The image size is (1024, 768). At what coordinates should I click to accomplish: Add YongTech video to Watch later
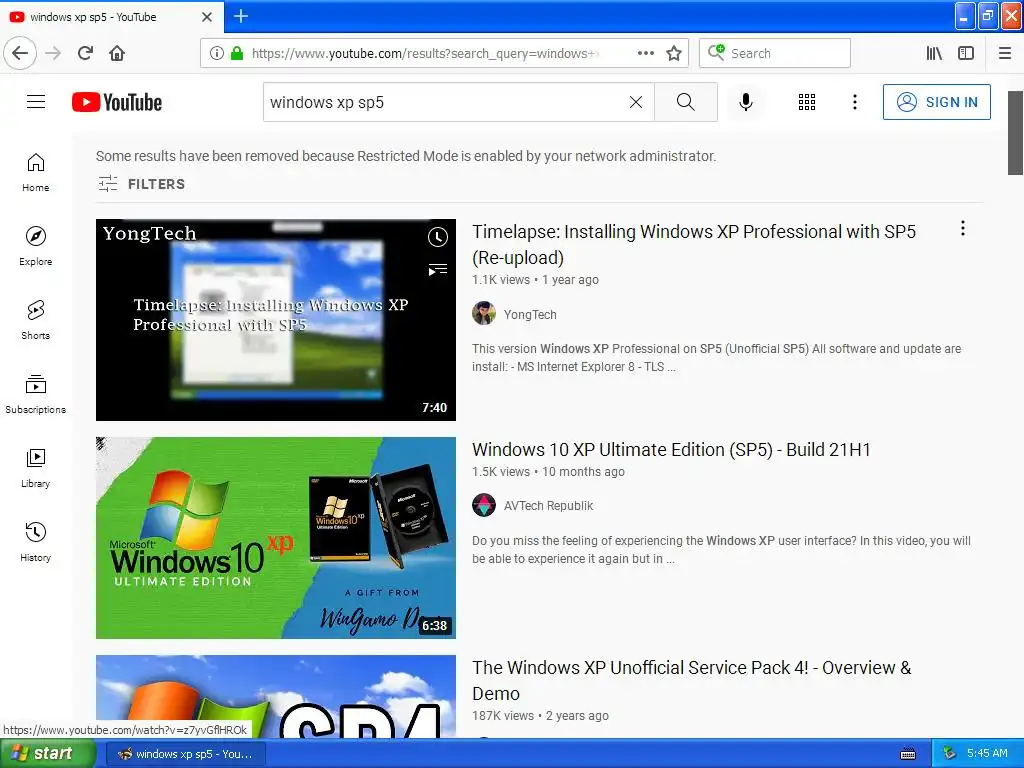(x=438, y=237)
